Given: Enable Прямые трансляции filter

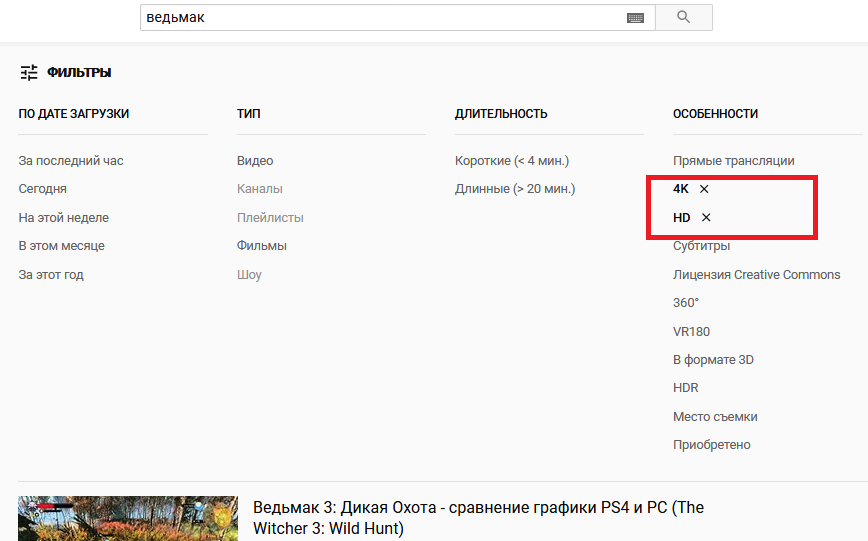Looking at the screenshot, I should coord(733,161).
